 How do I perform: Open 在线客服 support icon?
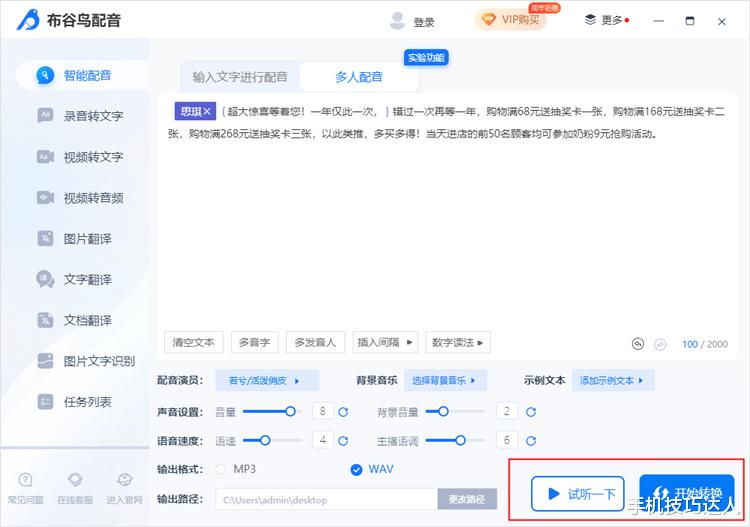75,480
